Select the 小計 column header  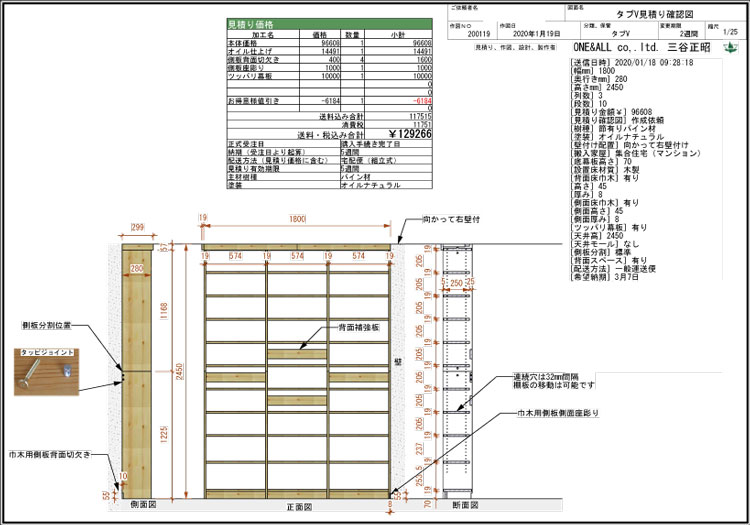pyautogui.click(x=398, y=35)
